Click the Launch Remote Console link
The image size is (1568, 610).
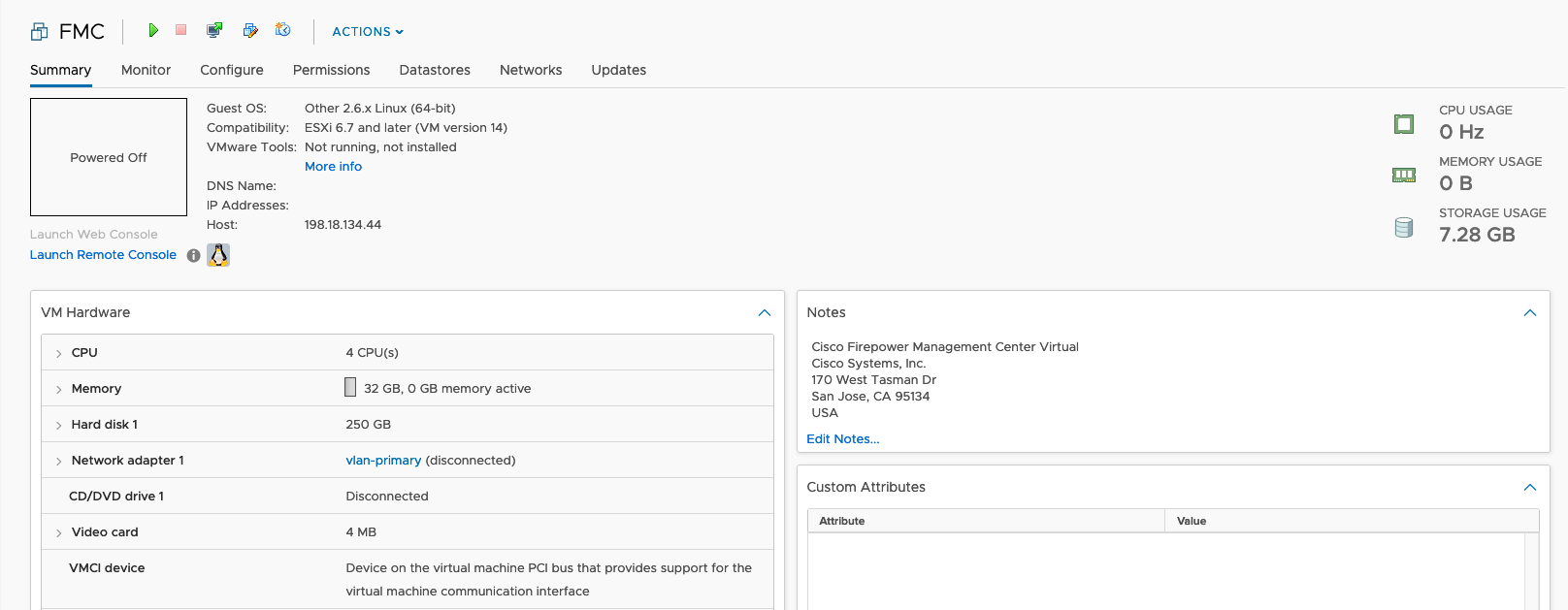coord(103,255)
